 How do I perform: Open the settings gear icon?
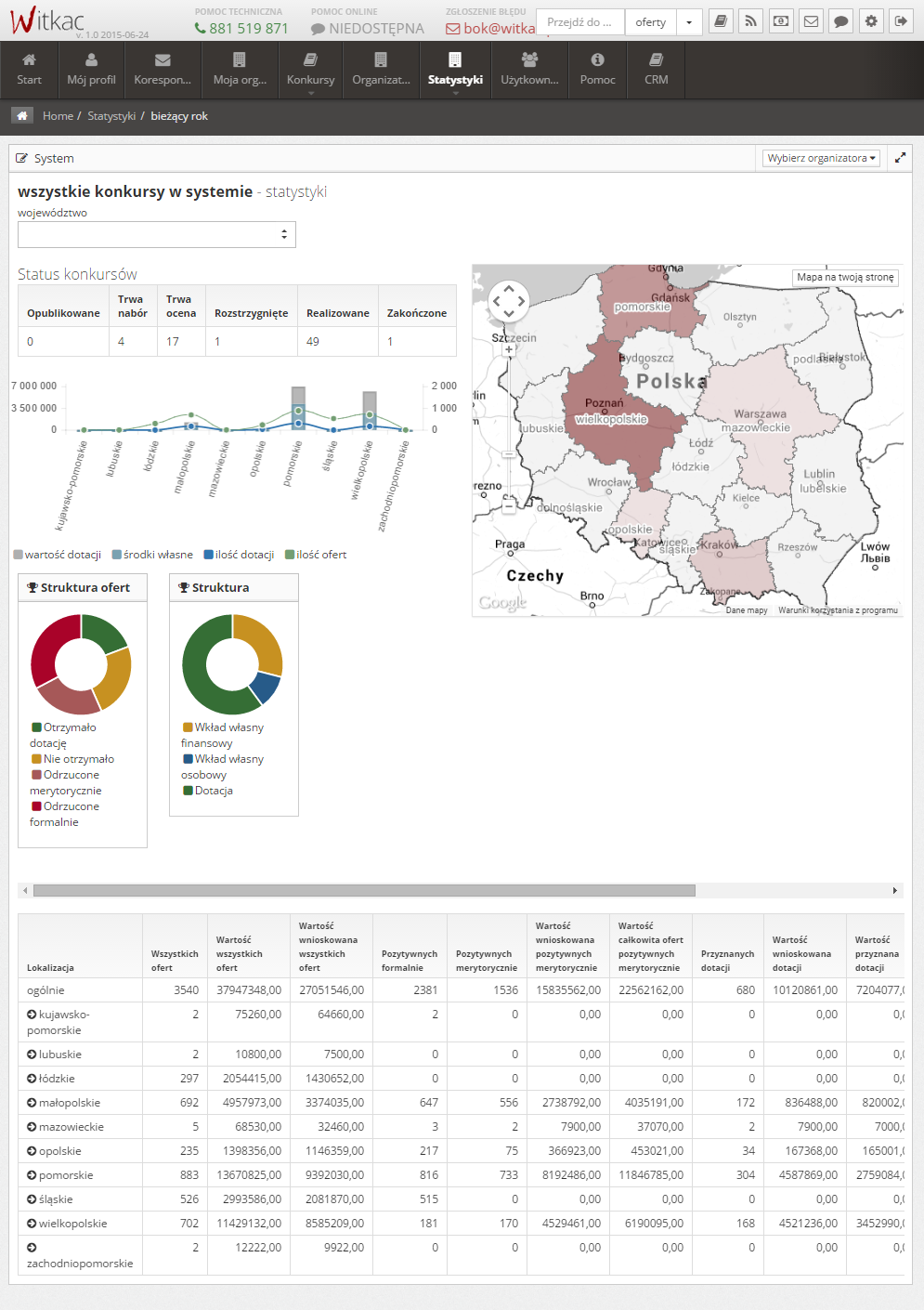point(871,21)
